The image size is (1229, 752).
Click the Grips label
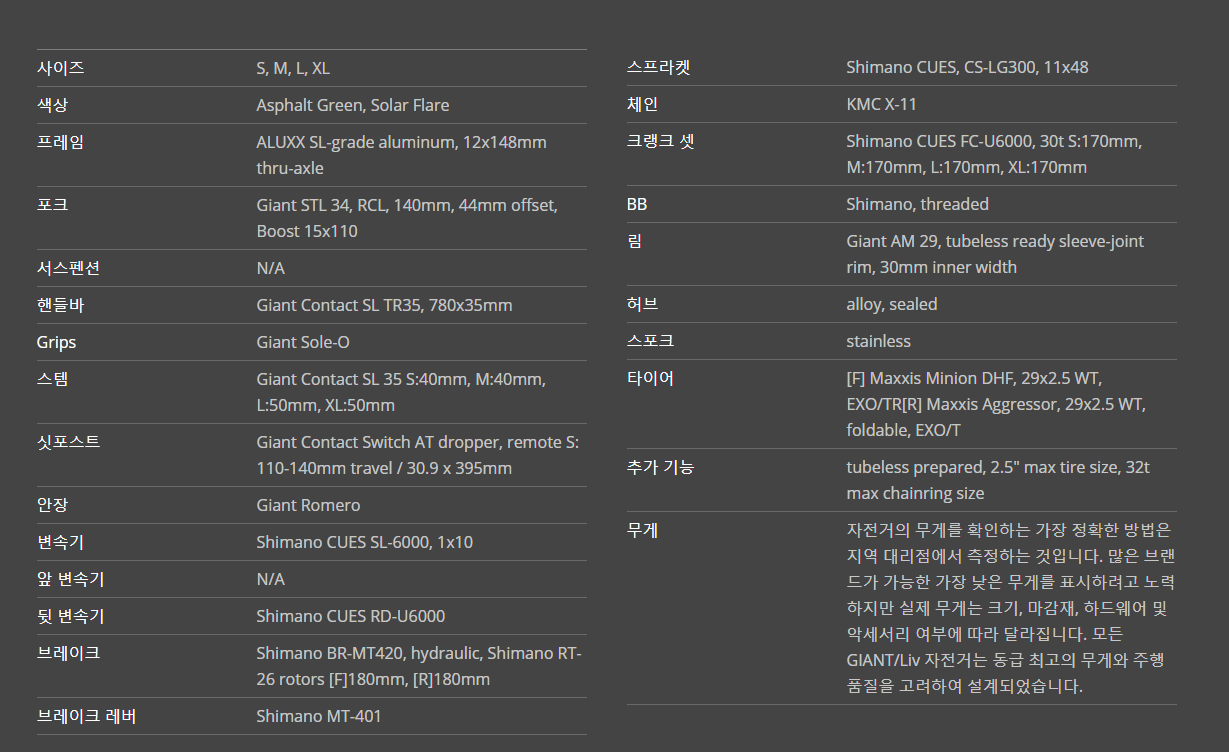click(56, 342)
